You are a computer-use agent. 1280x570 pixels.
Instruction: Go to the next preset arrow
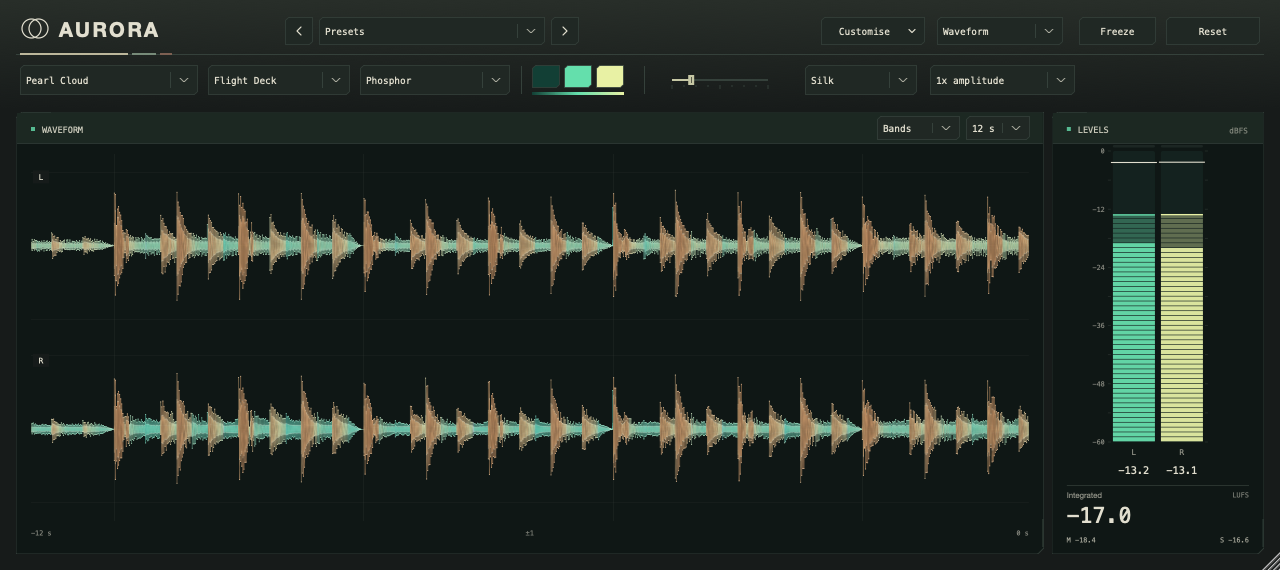point(565,31)
